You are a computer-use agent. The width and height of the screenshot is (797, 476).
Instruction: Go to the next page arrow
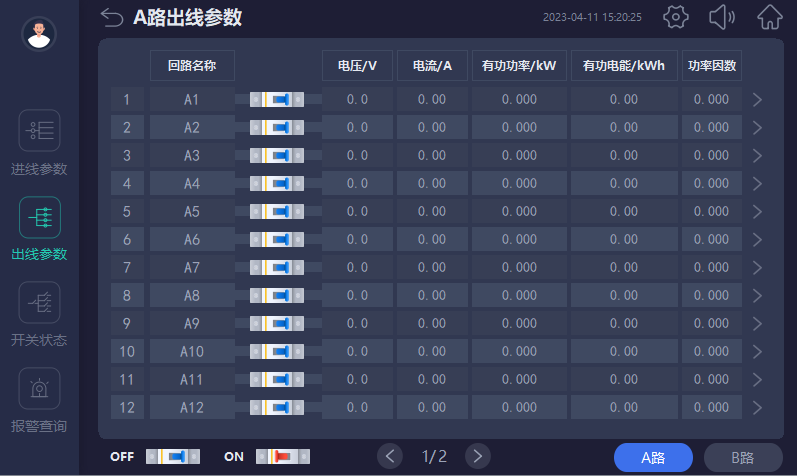(478, 456)
